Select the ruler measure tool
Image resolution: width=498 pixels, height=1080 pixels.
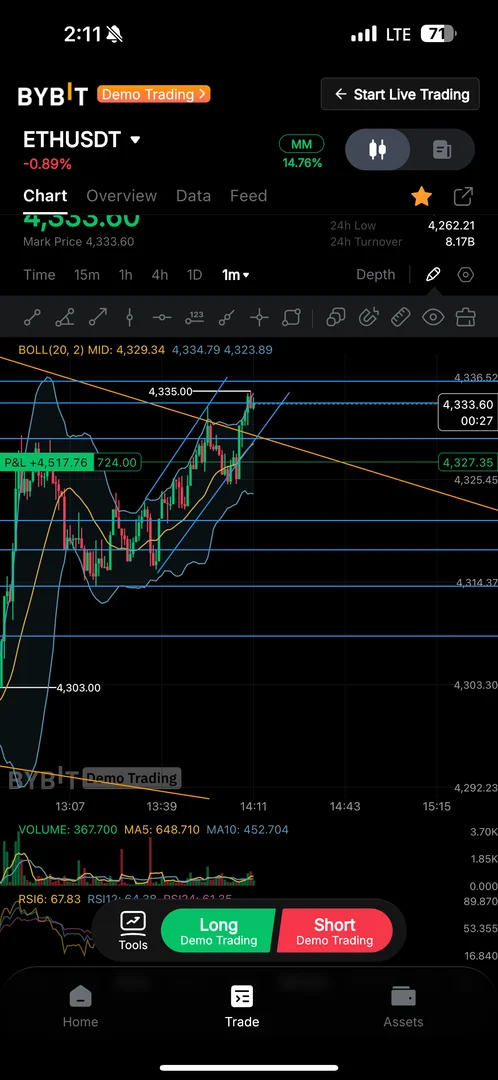pos(401,318)
